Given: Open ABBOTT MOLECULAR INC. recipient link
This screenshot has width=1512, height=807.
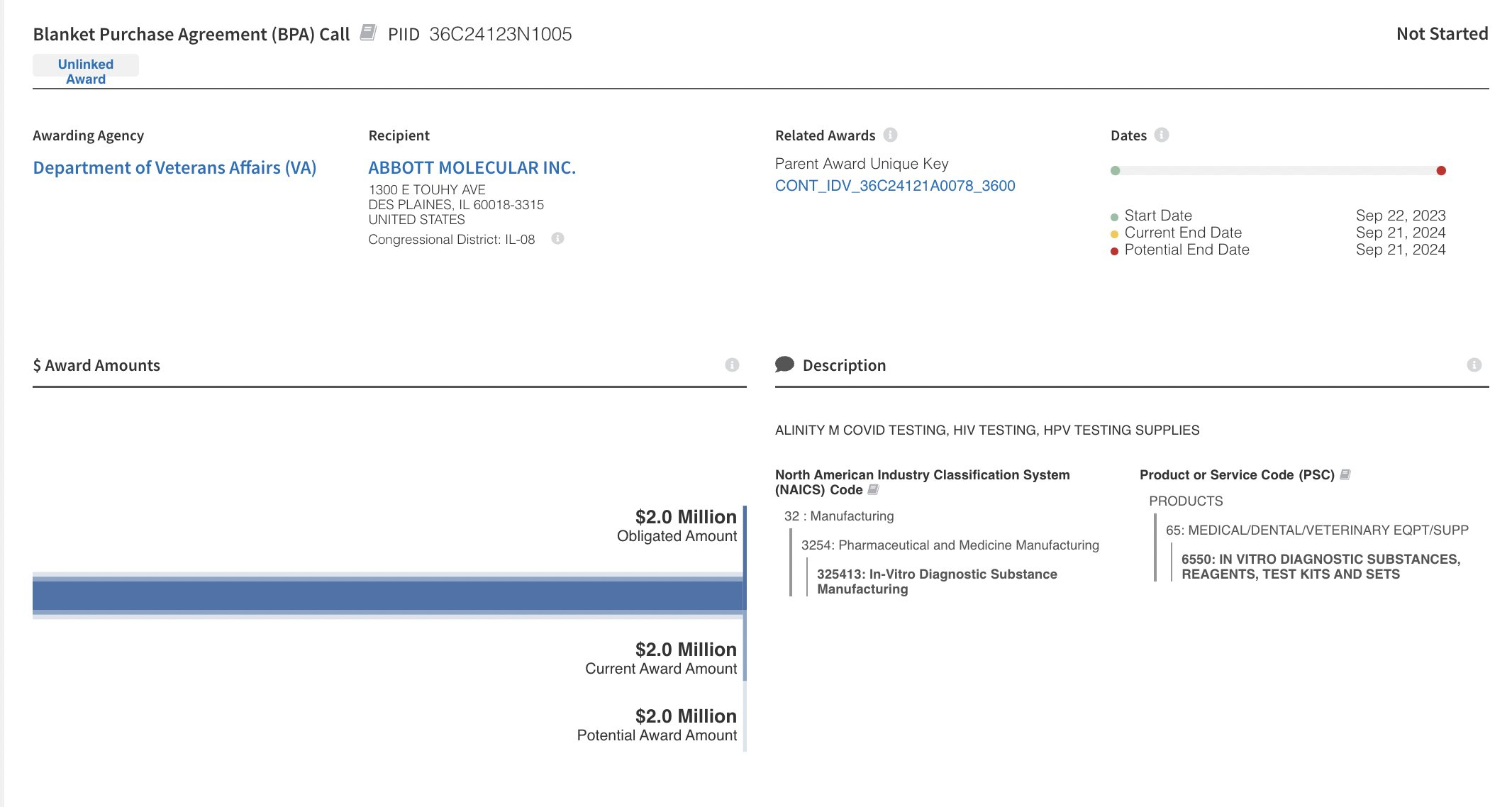Looking at the screenshot, I should point(472,167).
